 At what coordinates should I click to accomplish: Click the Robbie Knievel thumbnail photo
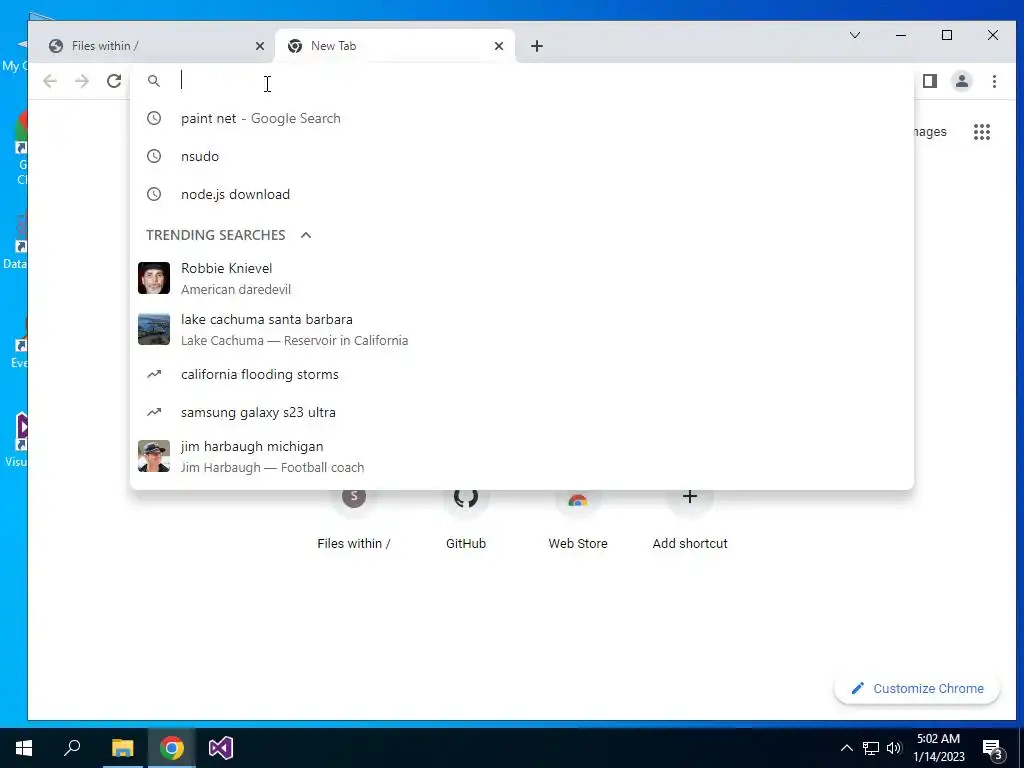coord(154,278)
